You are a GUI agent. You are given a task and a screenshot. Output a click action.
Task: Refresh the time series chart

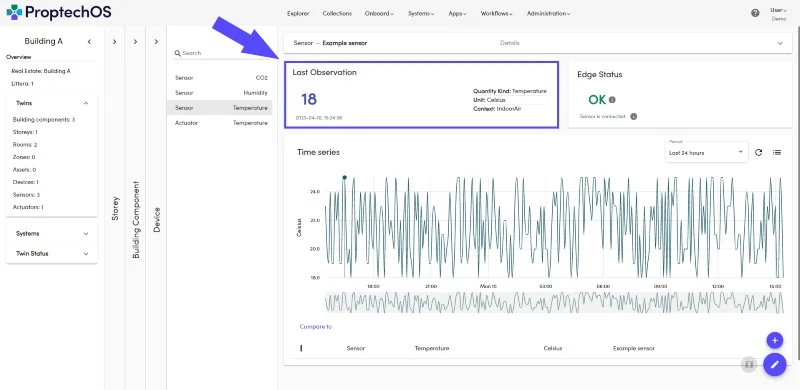(759, 152)
